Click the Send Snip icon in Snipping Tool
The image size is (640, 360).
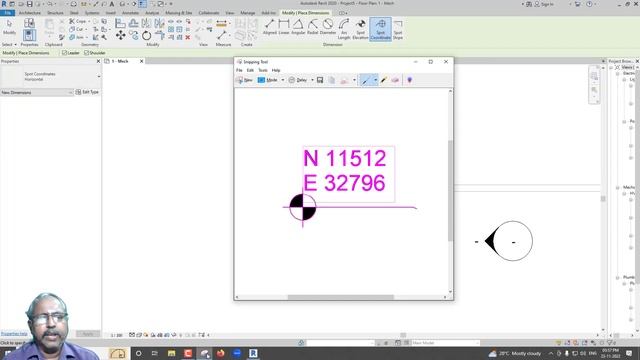(x=344, y=80)
